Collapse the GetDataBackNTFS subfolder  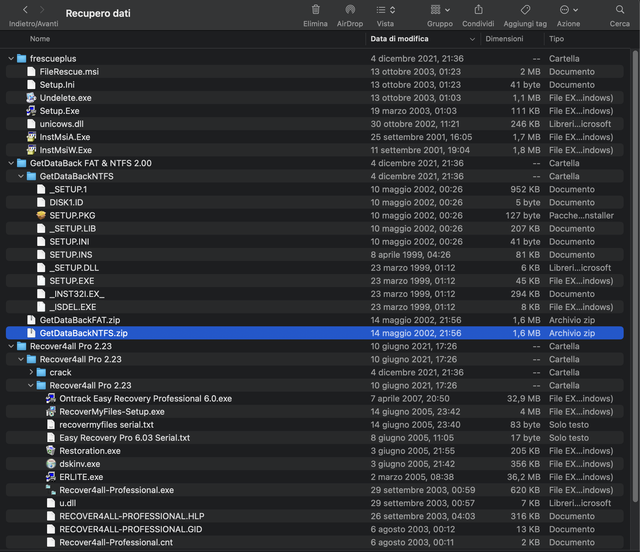21,176
